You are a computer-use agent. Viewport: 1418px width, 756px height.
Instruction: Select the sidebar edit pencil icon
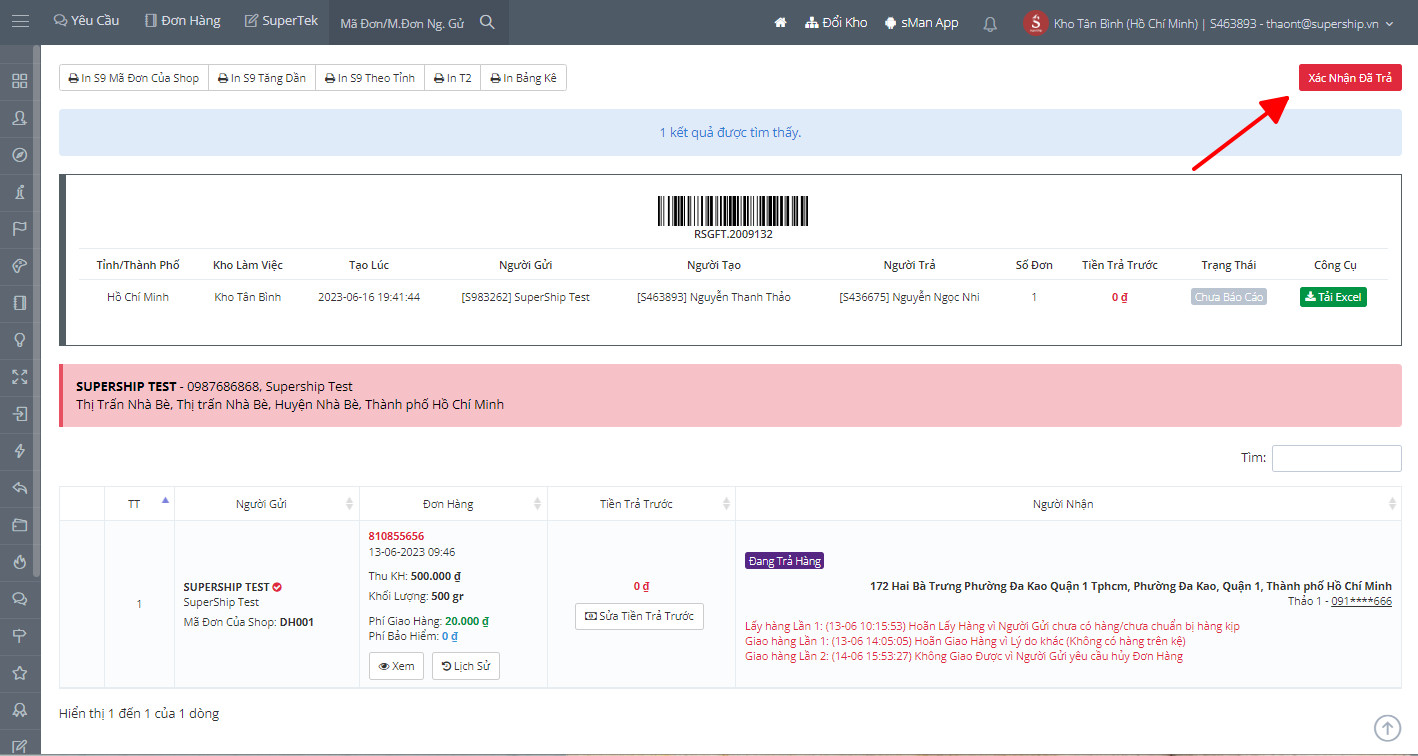pyautogui.click(x=19, y=746)
